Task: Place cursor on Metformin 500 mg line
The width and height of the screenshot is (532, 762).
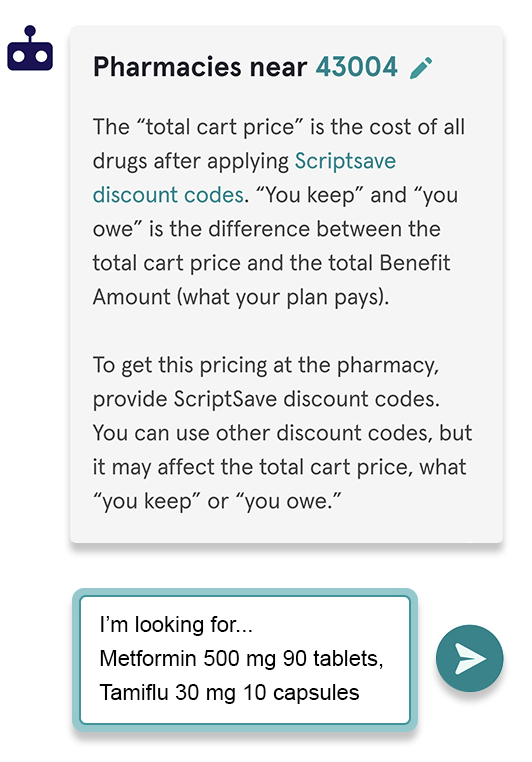Action: click(241, 658)
